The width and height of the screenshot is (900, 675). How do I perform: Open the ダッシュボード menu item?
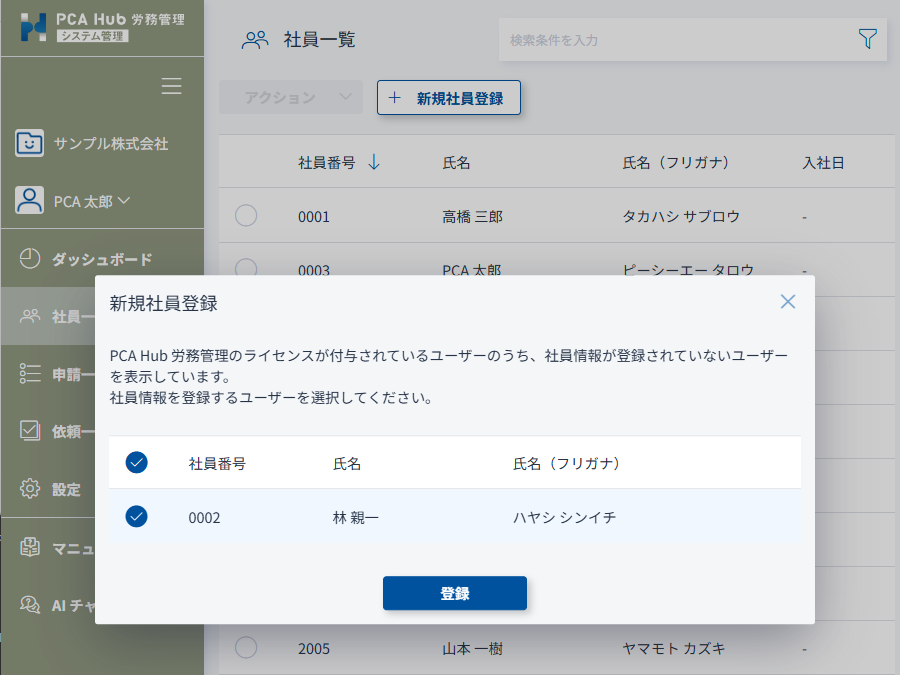(x=101, y=259)
